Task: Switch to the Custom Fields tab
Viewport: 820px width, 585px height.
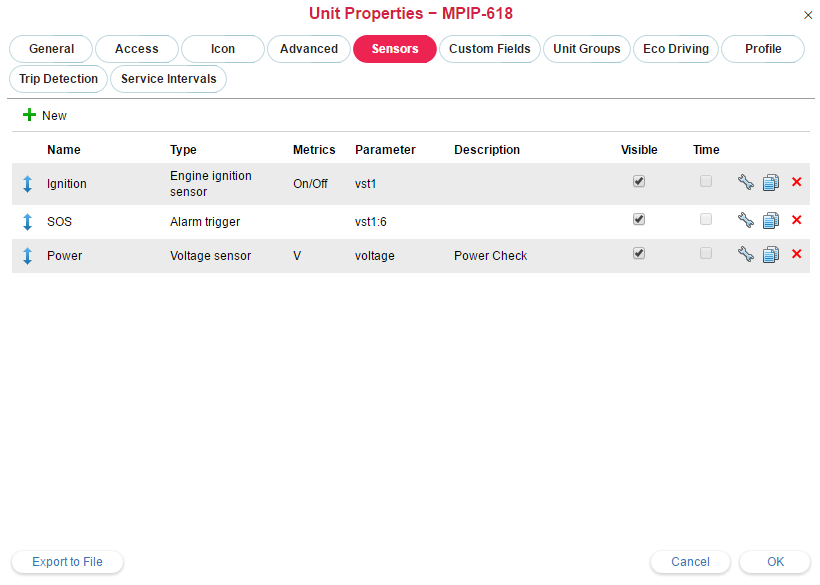Action: pyautogui.click(x=490, y=49)
